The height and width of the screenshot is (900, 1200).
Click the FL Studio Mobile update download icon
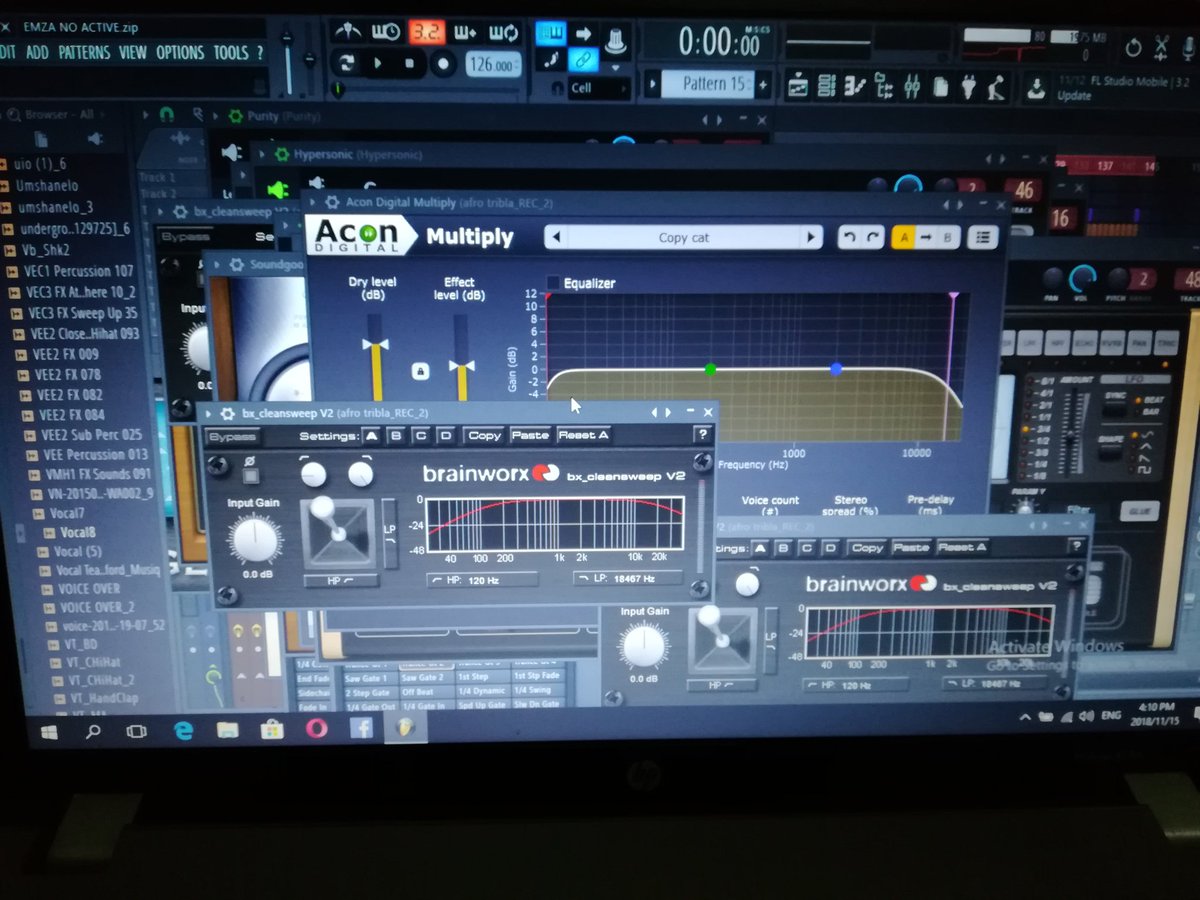[1037, 86]
